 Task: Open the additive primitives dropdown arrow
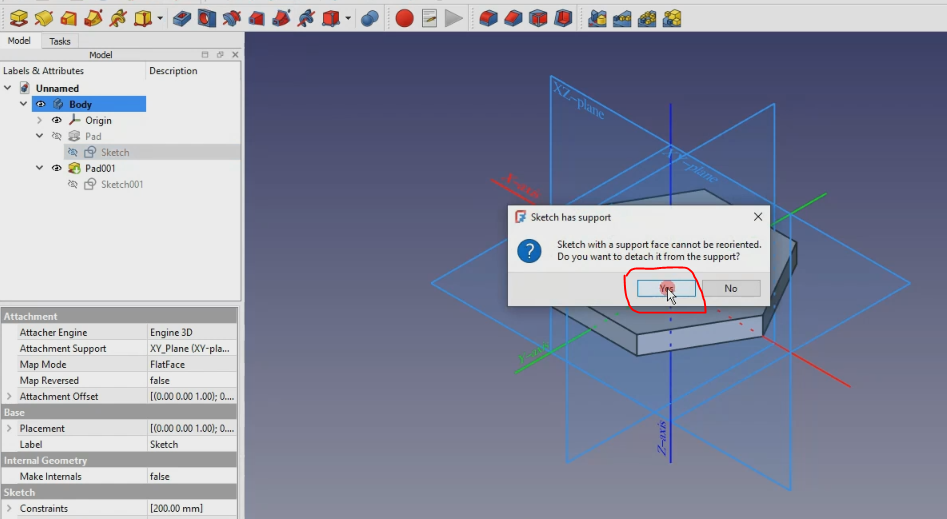160,19
